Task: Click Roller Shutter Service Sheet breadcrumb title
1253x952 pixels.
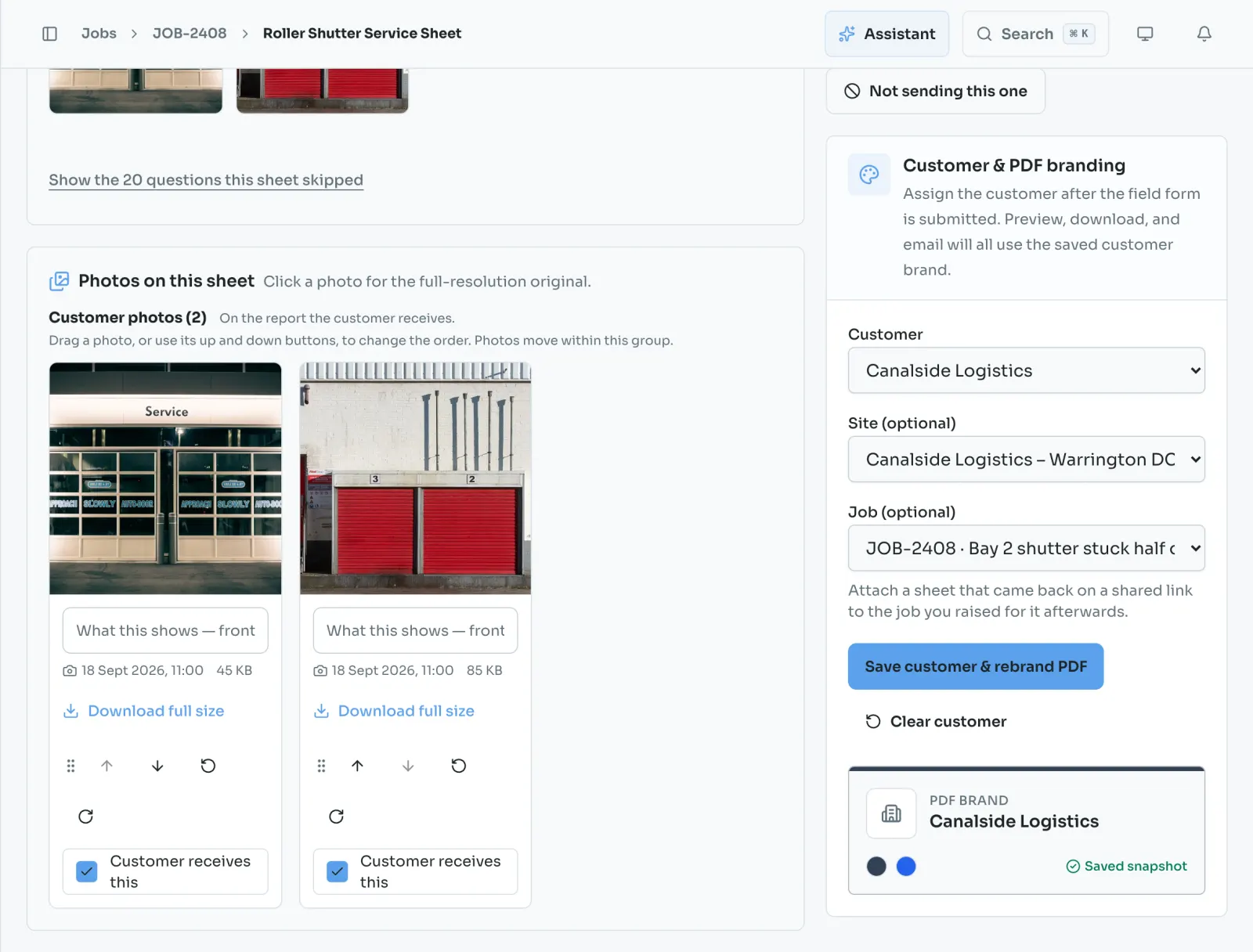Action: [362, 34]
